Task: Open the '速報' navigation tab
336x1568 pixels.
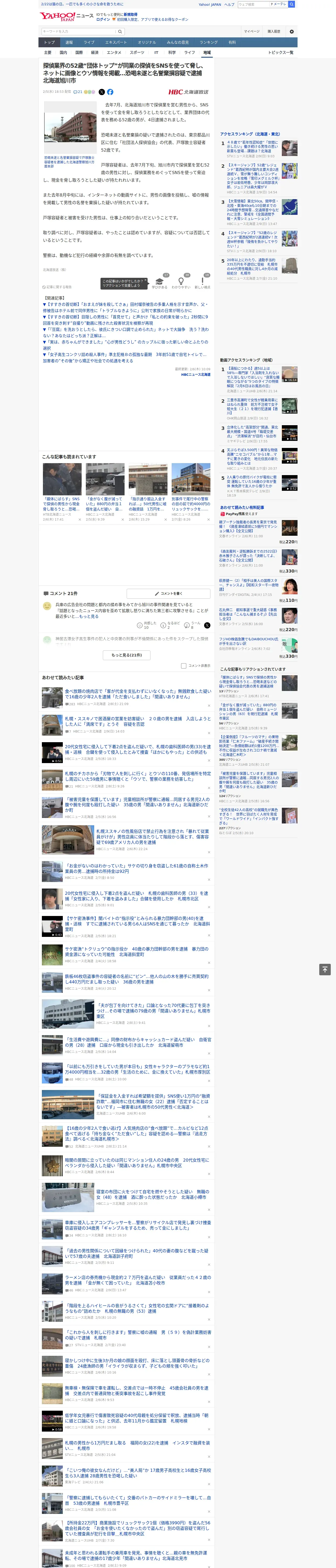Action: click(x=69, y=43)
